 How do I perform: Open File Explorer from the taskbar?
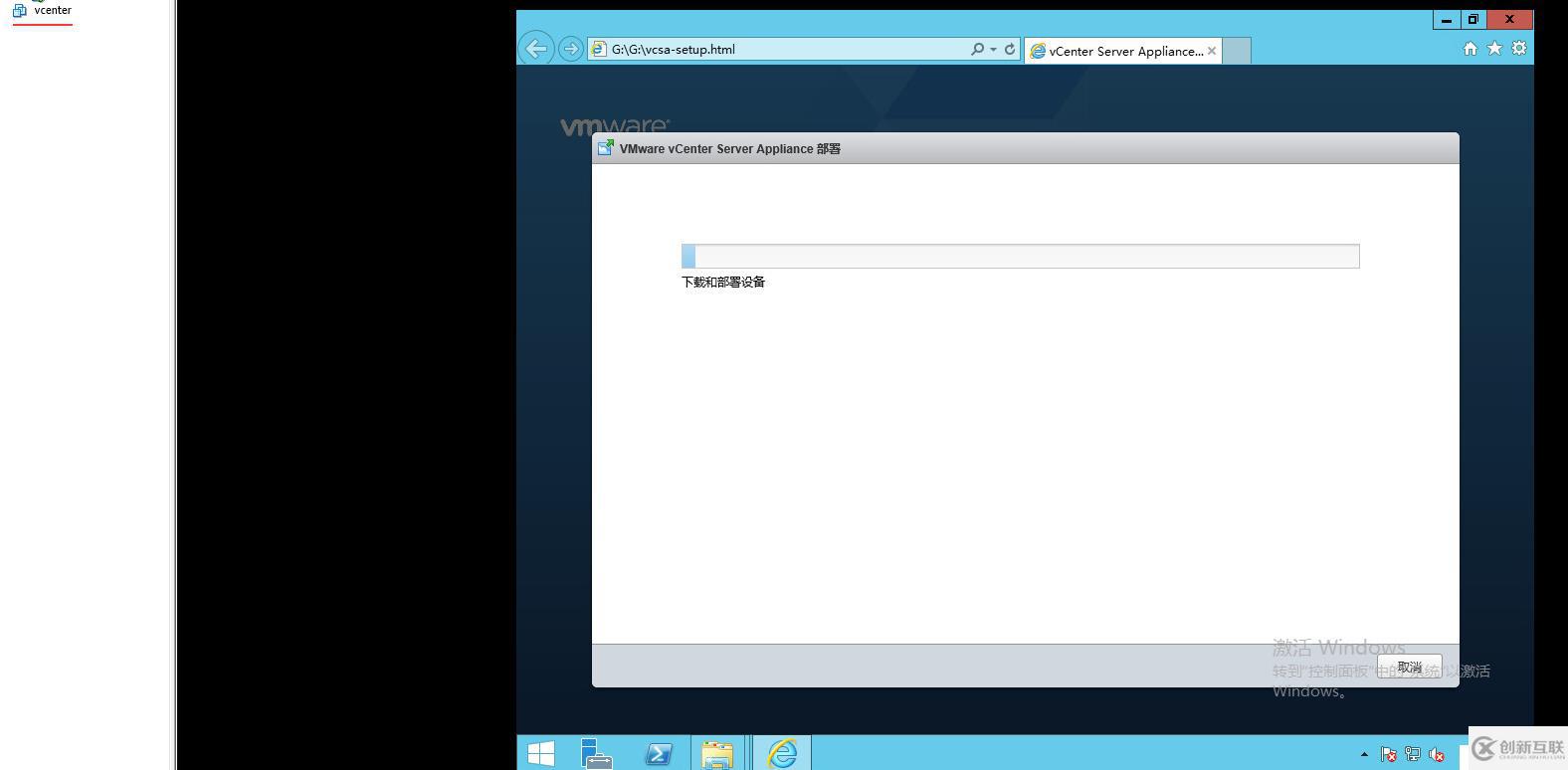(716, 754)
